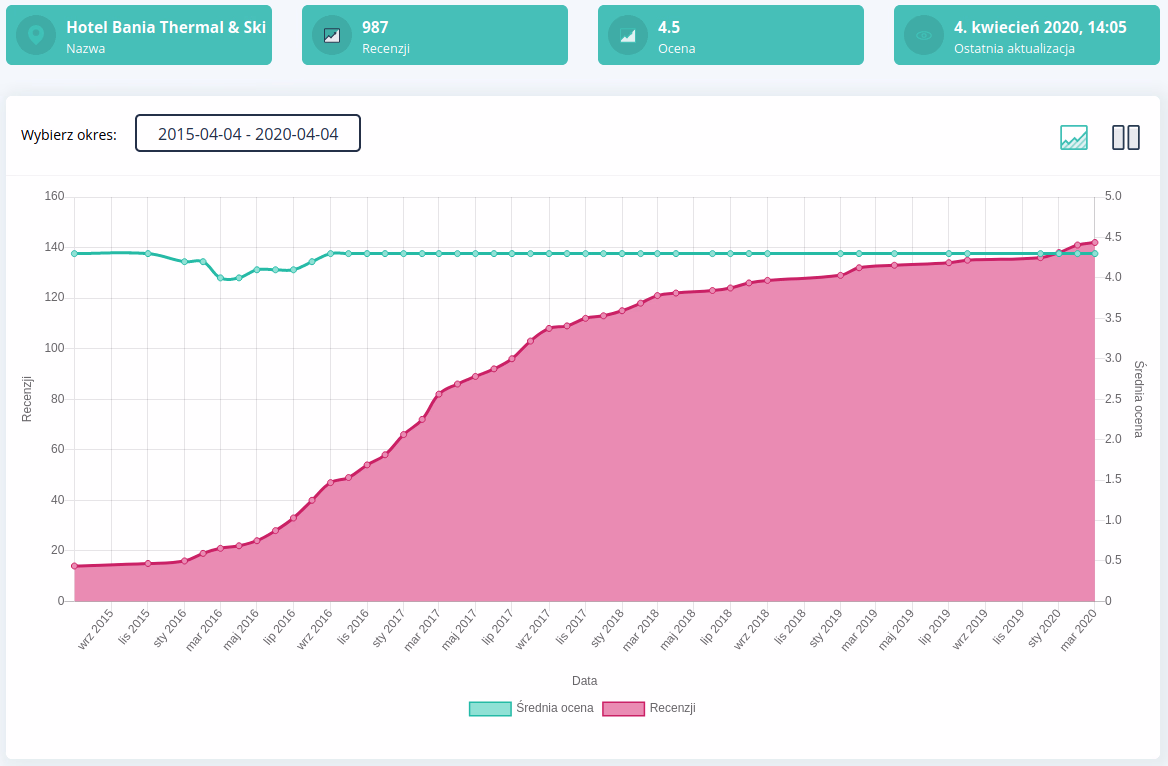The image size is (1168, 766).
Task: Click the chart icon on the Recenzji card
Action: point(332,35)
